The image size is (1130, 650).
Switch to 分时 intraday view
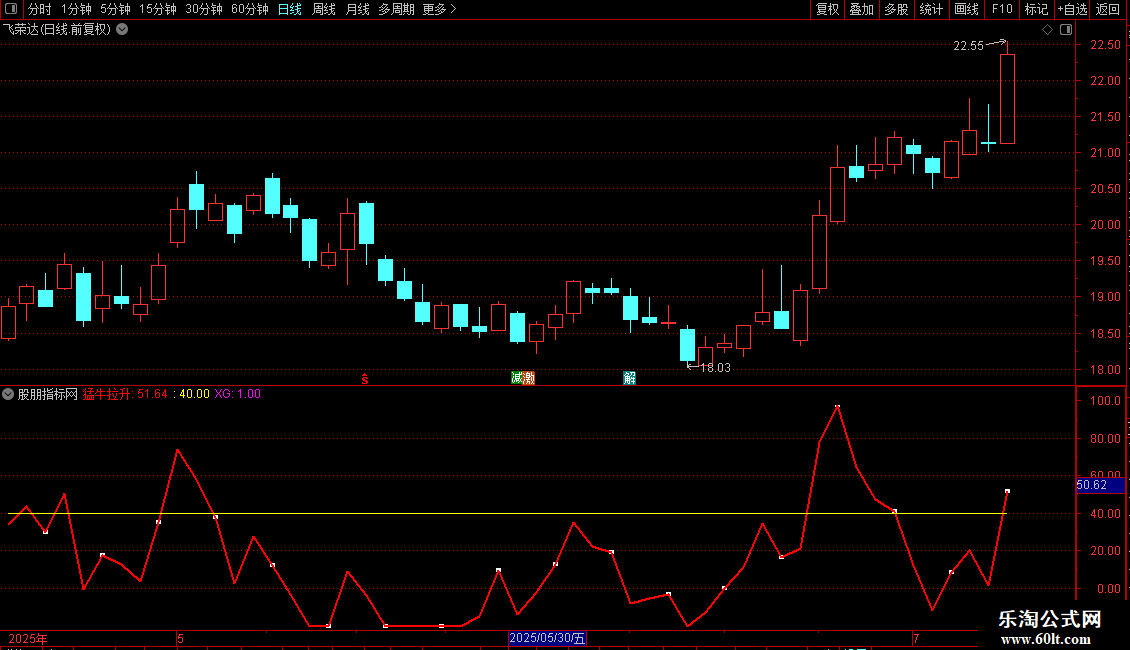[x=40, y=9]
